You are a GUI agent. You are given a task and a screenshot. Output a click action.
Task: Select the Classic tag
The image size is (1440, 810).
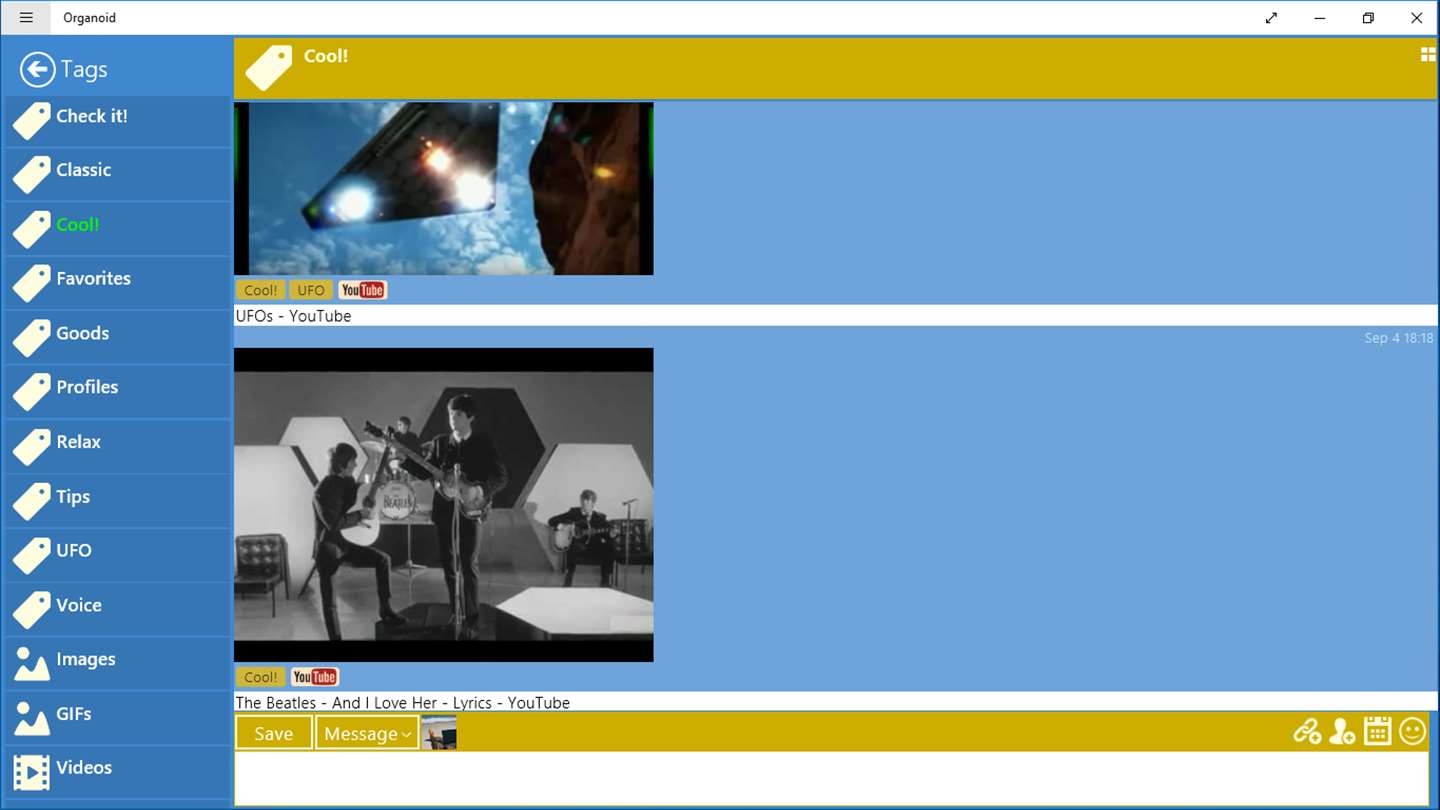[x=117, y=175]
